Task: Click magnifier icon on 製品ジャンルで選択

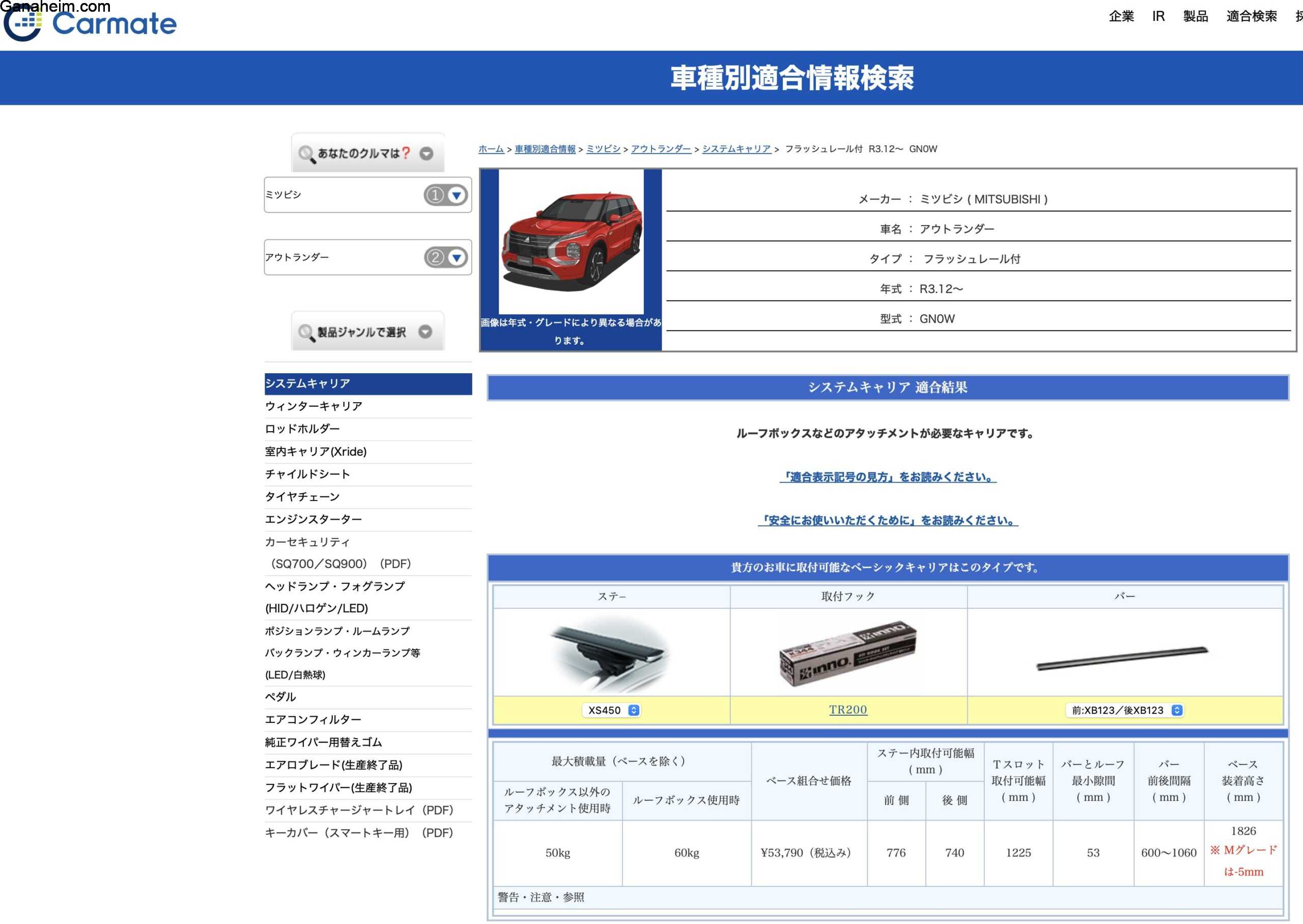Action: 306,332
